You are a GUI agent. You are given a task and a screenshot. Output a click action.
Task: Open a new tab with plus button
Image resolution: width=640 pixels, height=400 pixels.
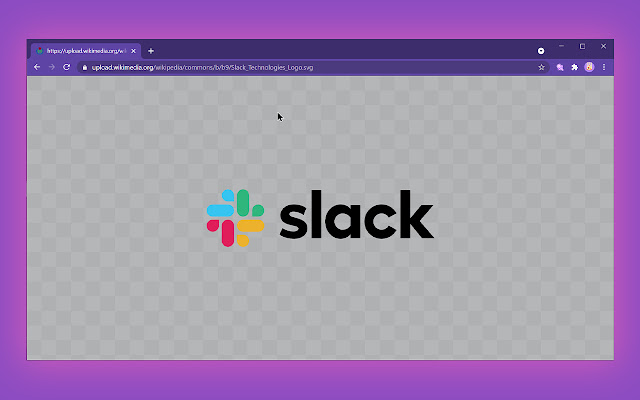[151, 50]
